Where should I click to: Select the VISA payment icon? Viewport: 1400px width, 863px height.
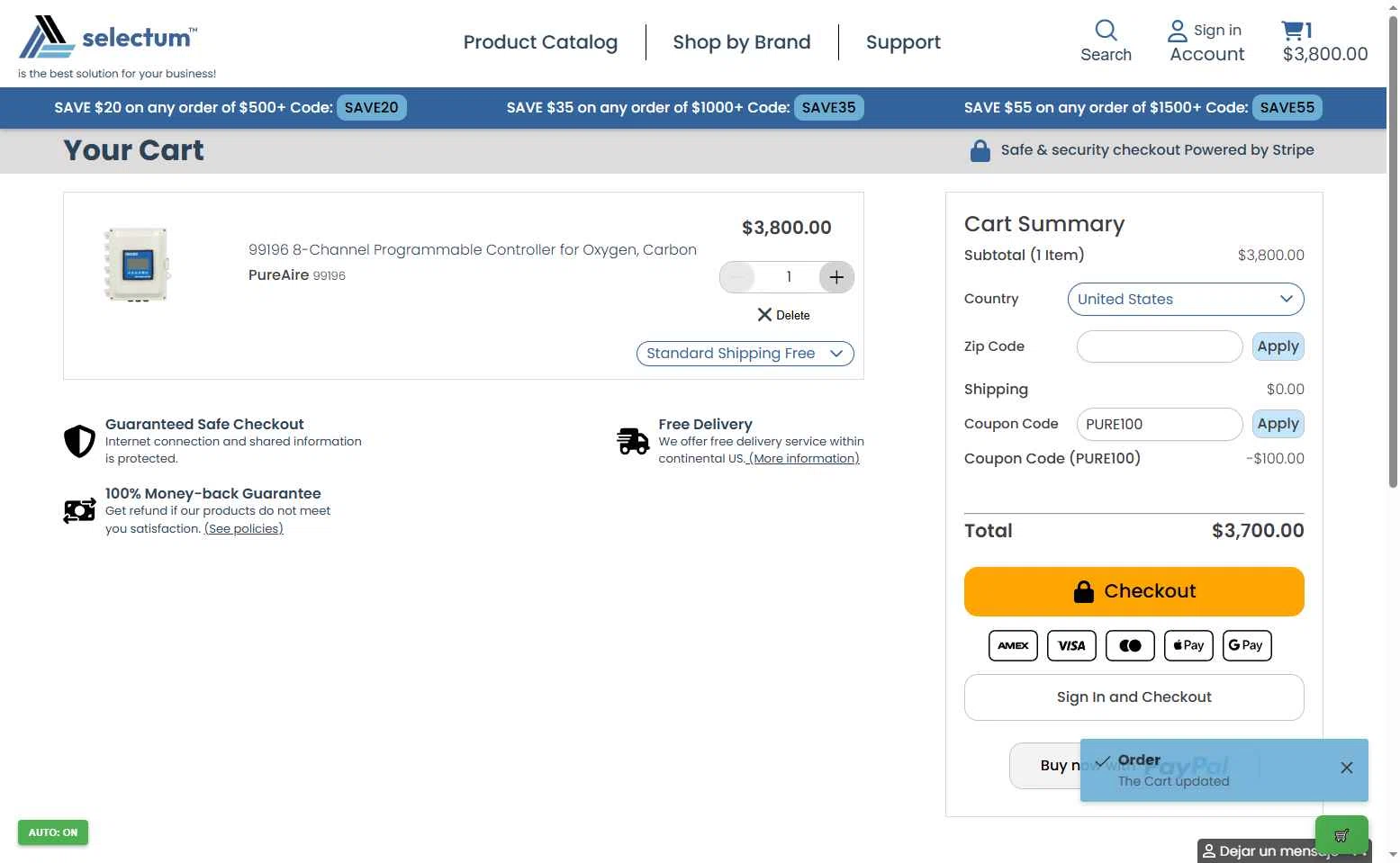[1071, 645]
